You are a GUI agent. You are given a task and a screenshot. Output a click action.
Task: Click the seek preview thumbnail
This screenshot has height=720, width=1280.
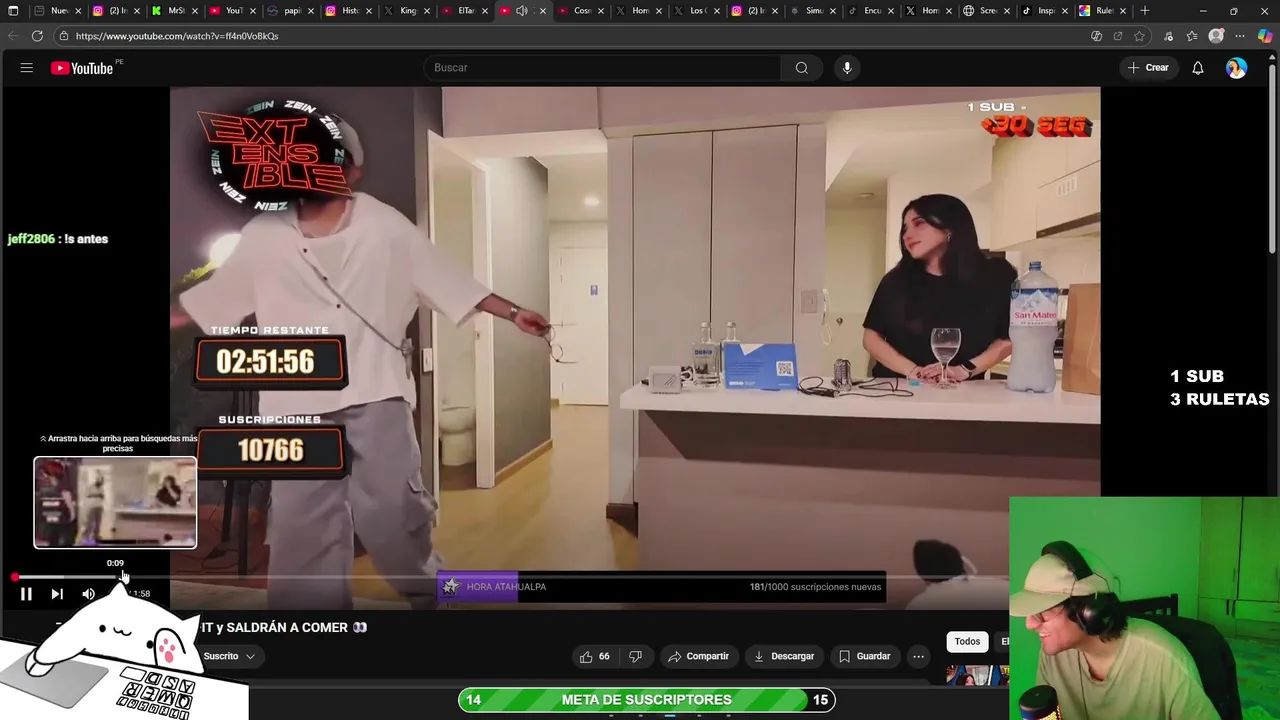coord(115,503)
